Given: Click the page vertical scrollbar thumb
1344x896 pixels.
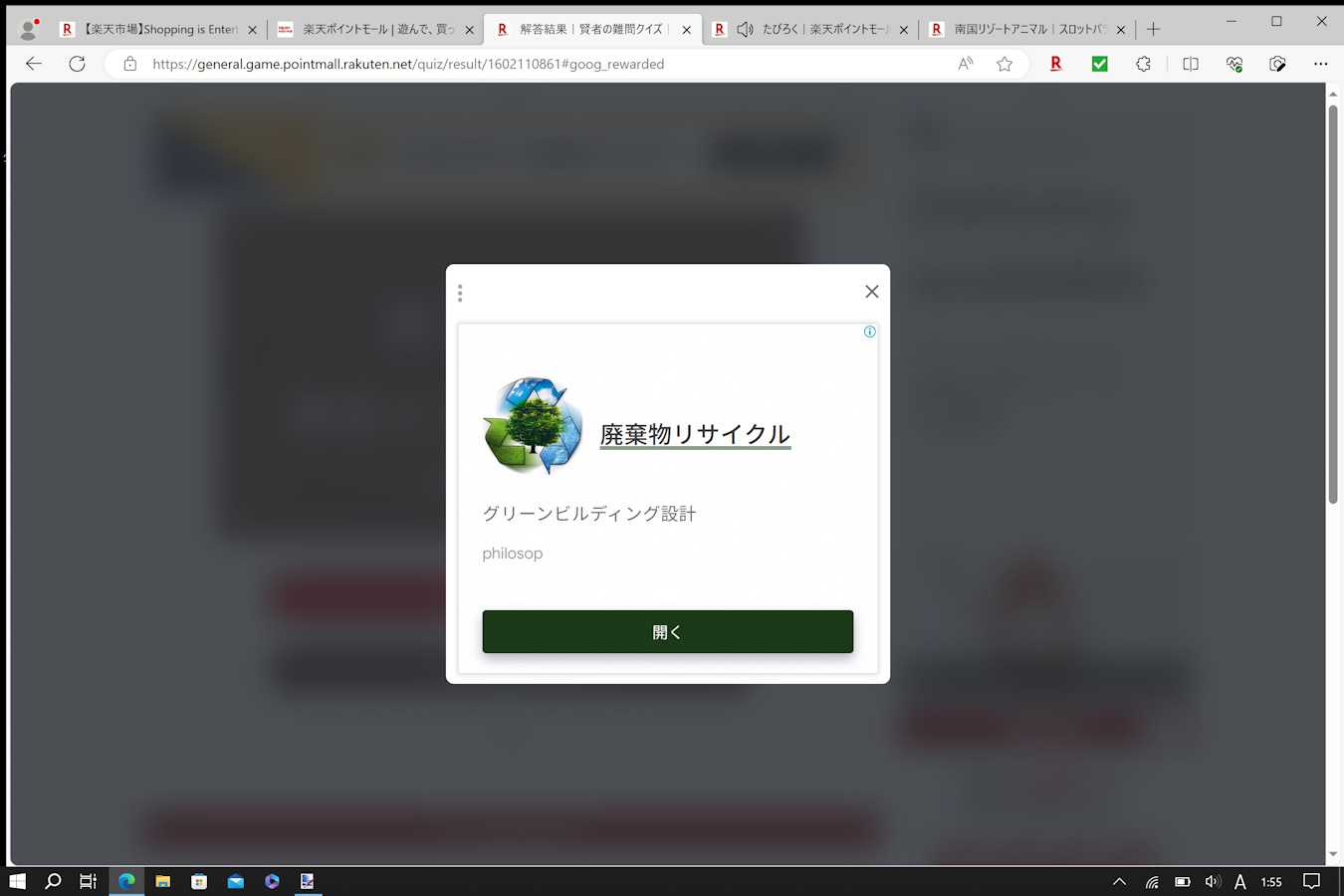Looking at the screenshot, I should (x=1333, y=303).
